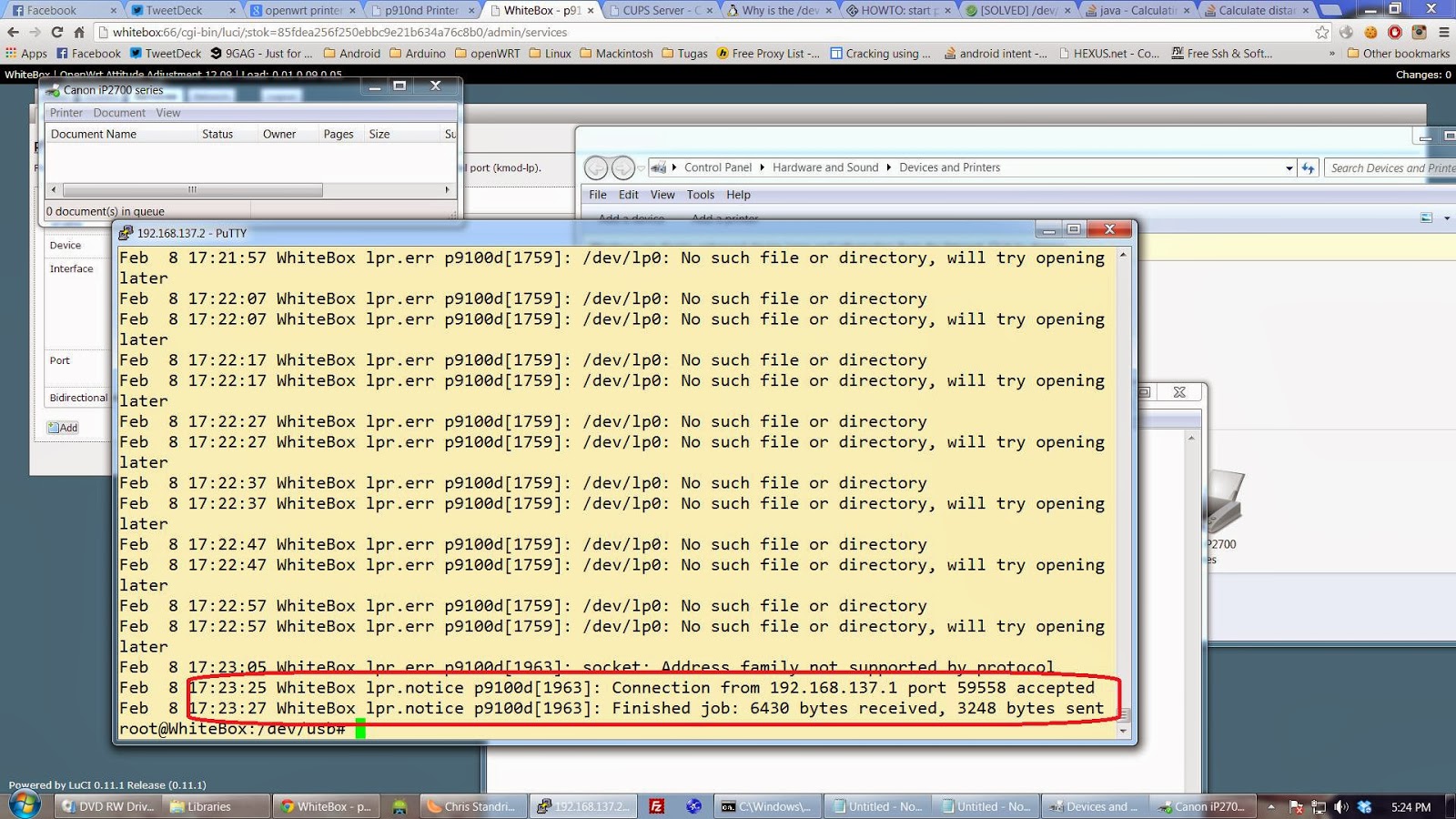Open the Windows Start menu

(x=25, y=805)
